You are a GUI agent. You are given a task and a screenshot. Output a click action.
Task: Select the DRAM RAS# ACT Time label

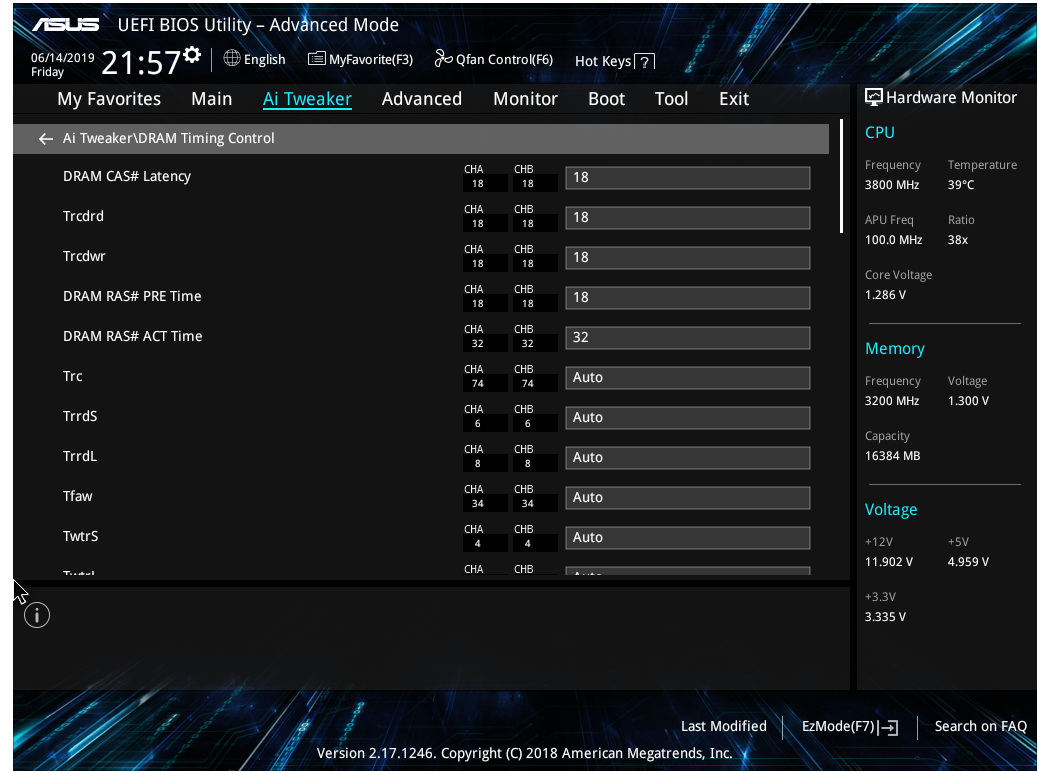[x=133, y=336]
